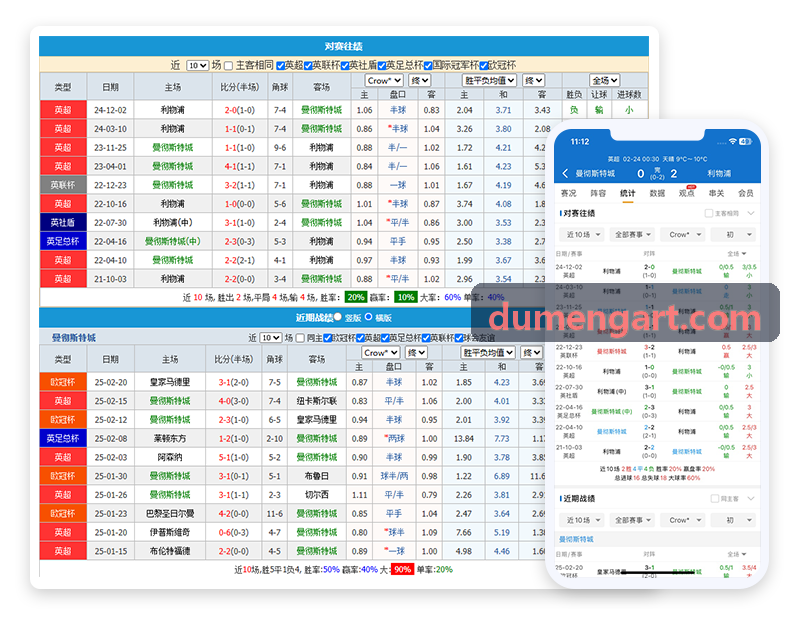Uncheck 英超 filter in 近期战绩 panel

360,338
